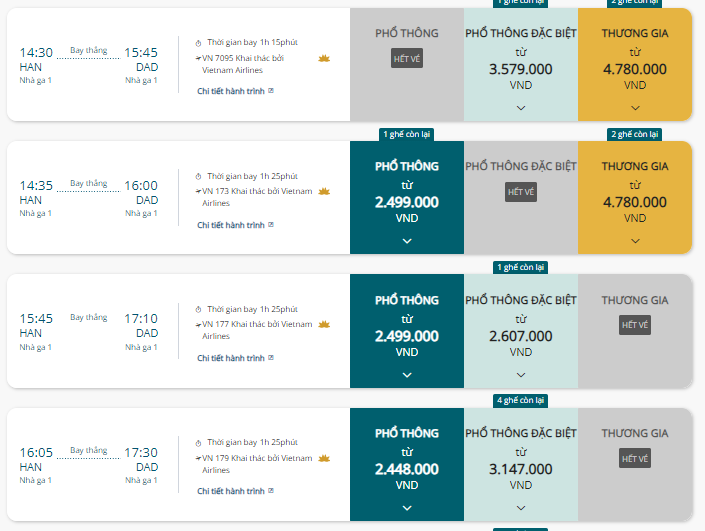Open Chi tiết hành trình for flight VN 7095
The width and height of the screenshot is (705, 531).
tap(231, 91)
